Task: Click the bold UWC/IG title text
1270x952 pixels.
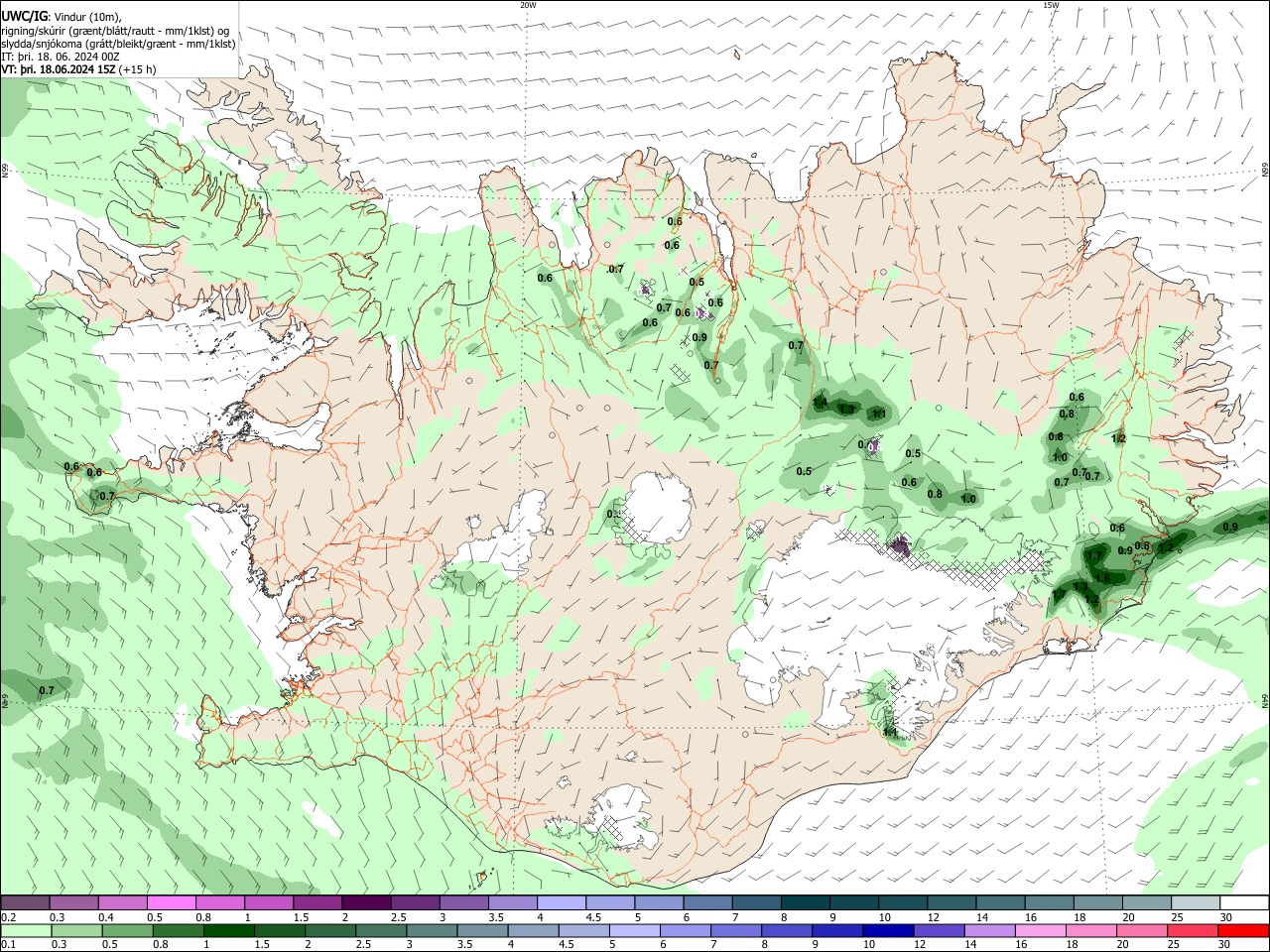Action: click(24, 17)
